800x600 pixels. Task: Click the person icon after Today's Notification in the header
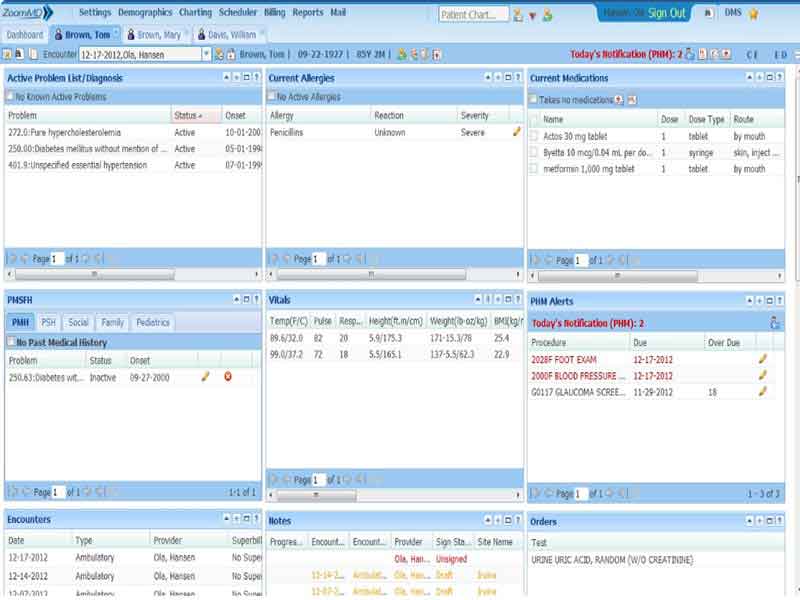point(689,54)
